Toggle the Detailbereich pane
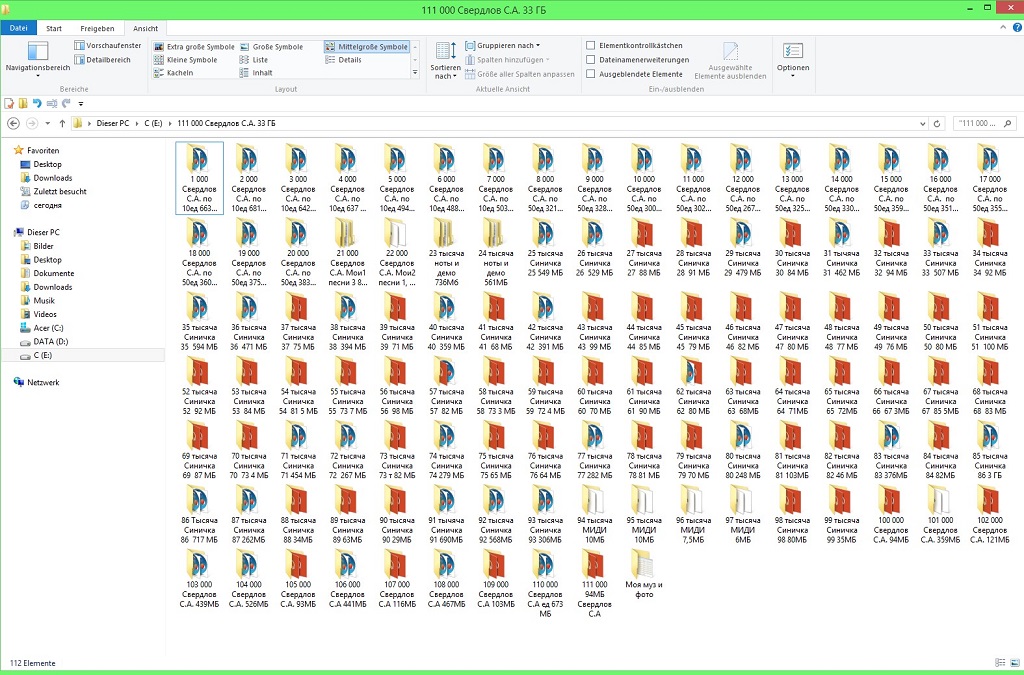The height and width of the screenshot is (675, 1024). pyautogui.click(x=103, y=60)
